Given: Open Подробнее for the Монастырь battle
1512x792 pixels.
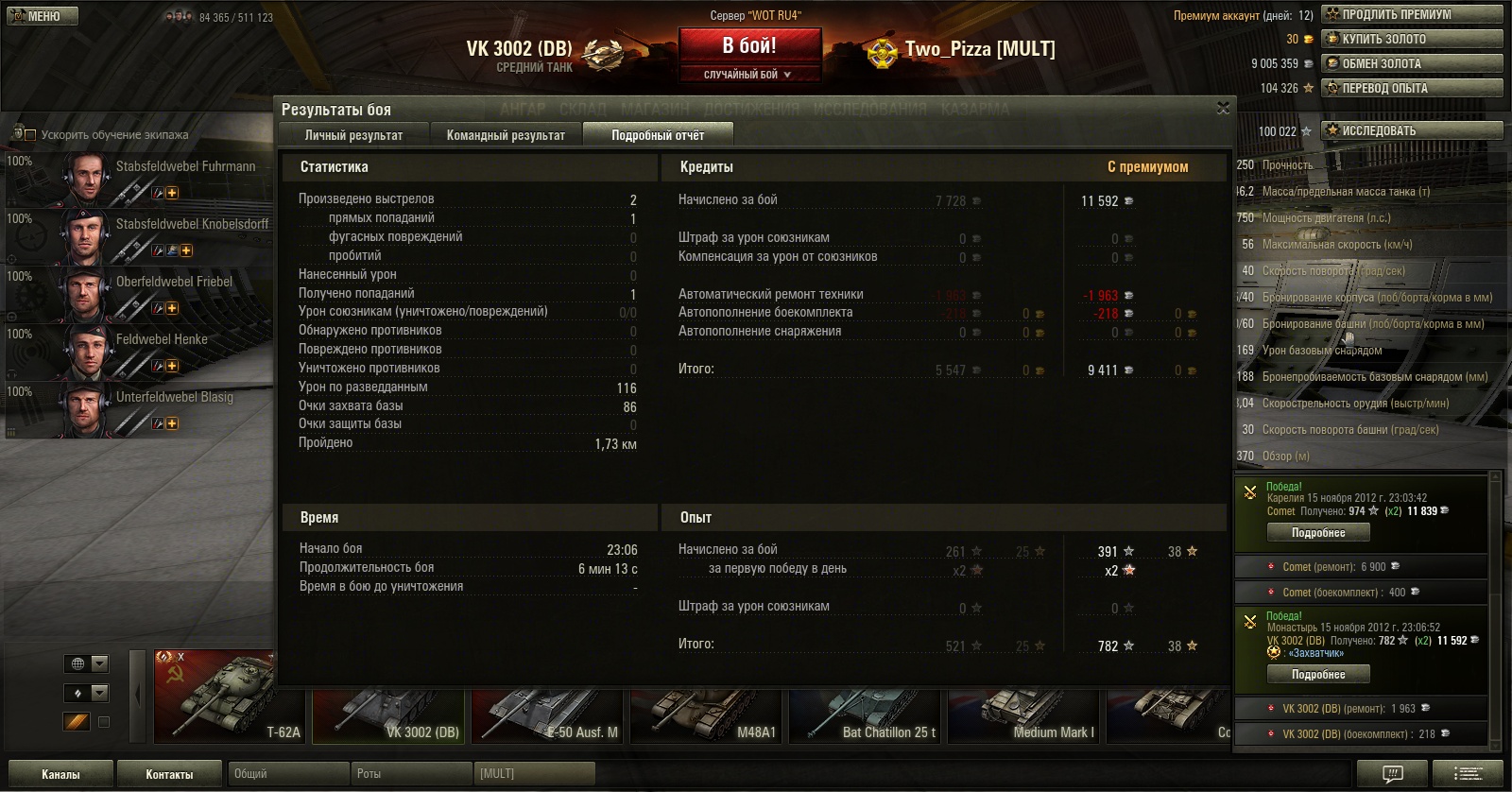Looking at the screenshot, I should [1318, 675].
